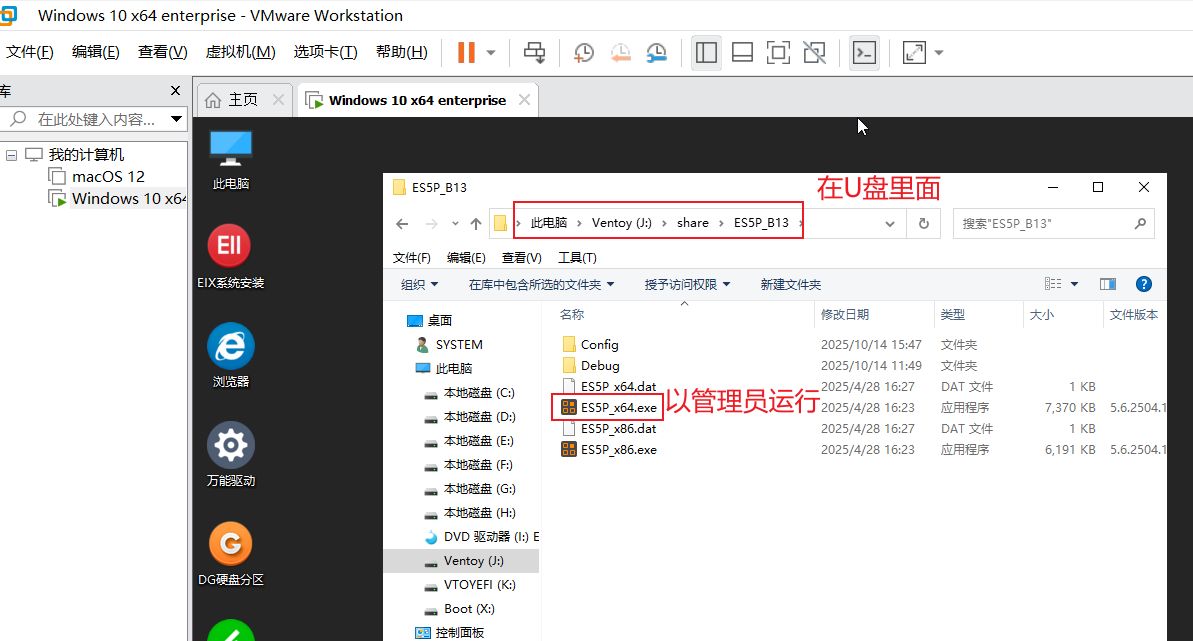Take a snapshot of the virtual machine
Viewport: 1193px width, 641px height.
(582, 52)
